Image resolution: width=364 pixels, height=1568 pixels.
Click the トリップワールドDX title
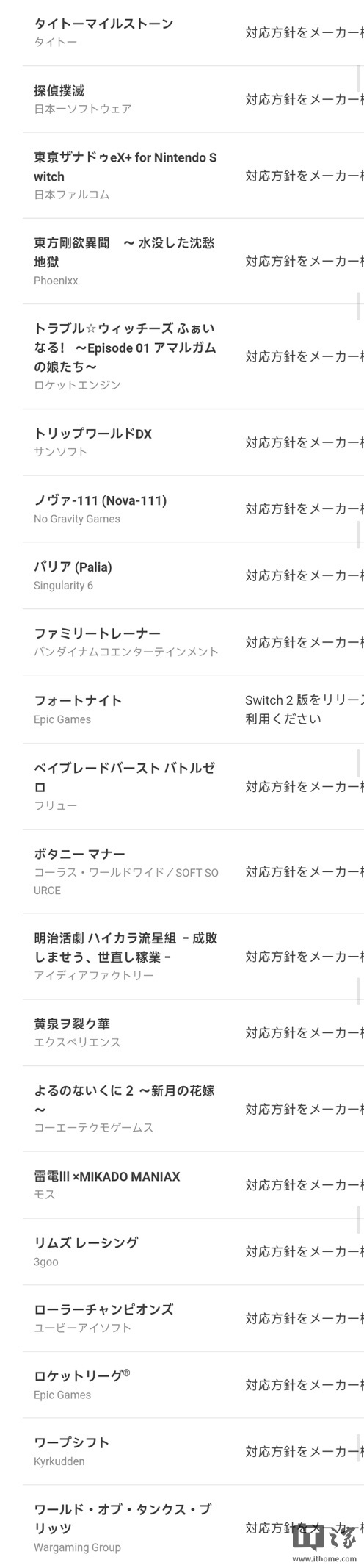(92, 434)
